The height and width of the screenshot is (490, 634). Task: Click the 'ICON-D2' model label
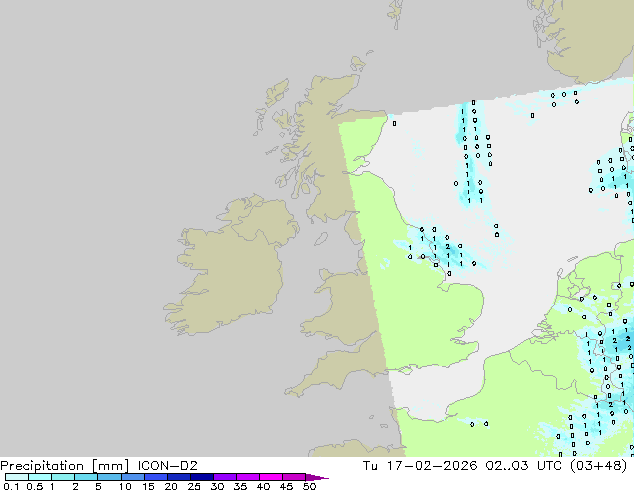167,466
